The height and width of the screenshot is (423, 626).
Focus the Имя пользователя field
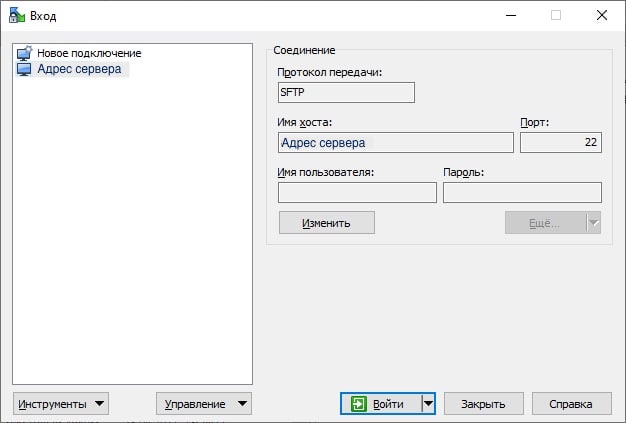356,193
